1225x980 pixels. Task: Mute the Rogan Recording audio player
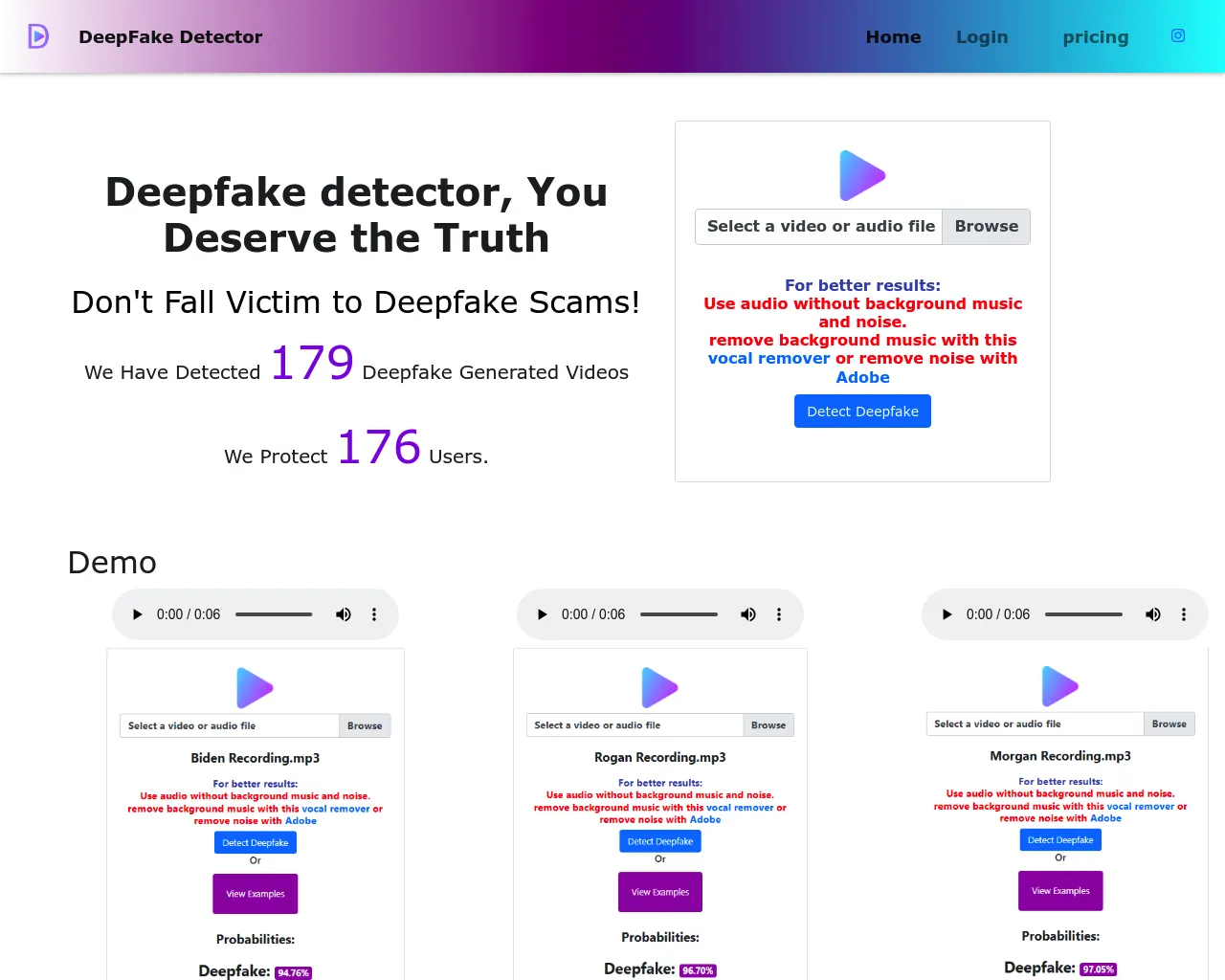(747, 613)
